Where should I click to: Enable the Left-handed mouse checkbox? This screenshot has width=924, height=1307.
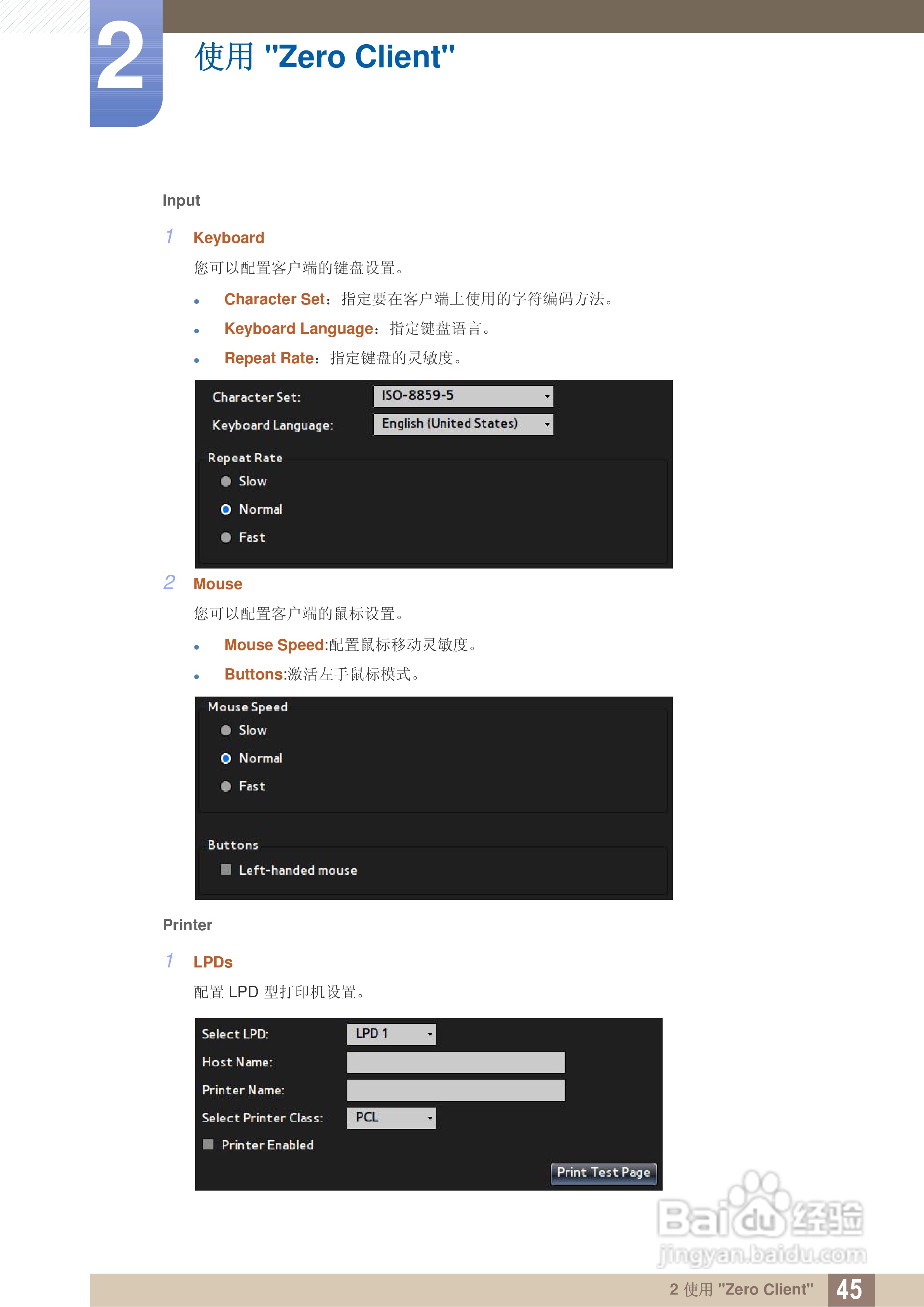226,870
